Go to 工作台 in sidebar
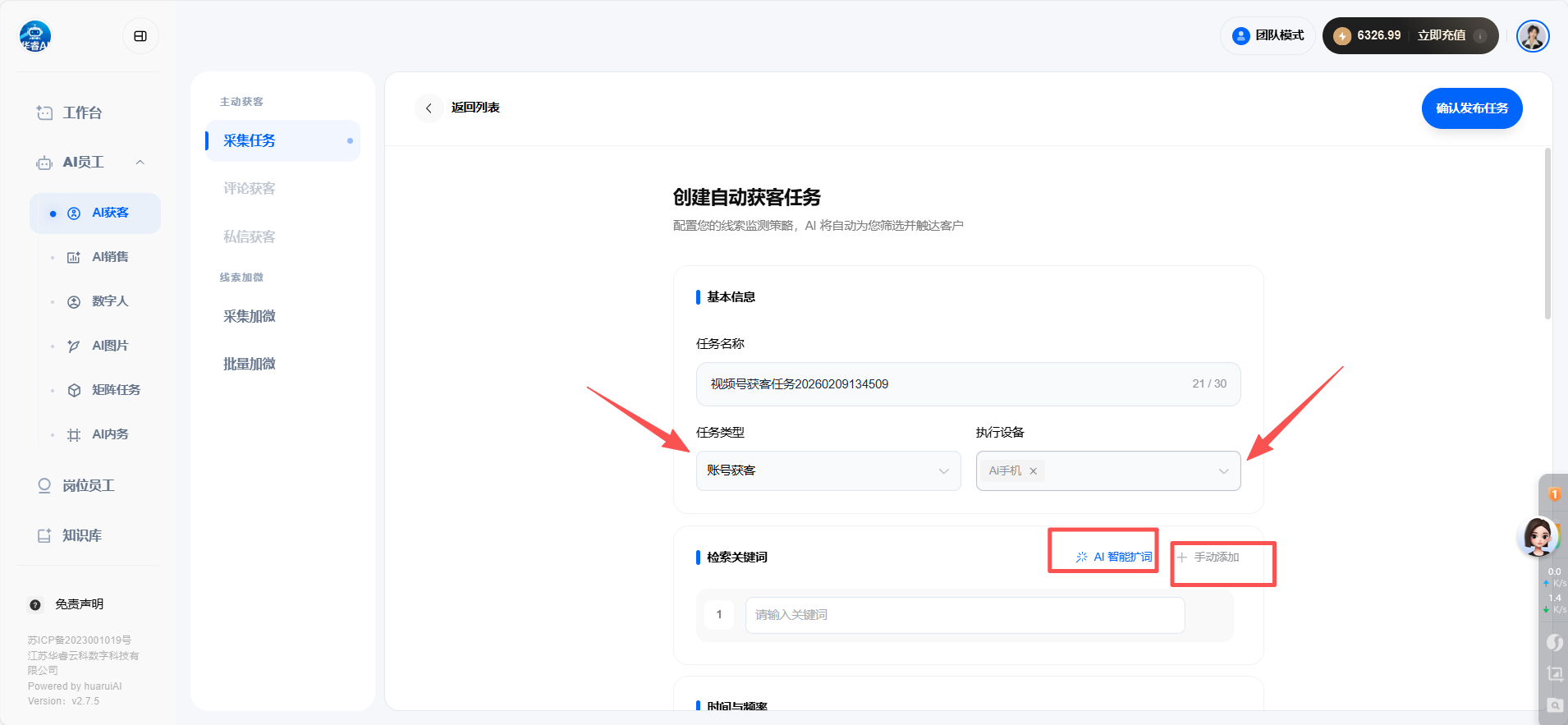The image size is (1568, 725). (82, 112)
